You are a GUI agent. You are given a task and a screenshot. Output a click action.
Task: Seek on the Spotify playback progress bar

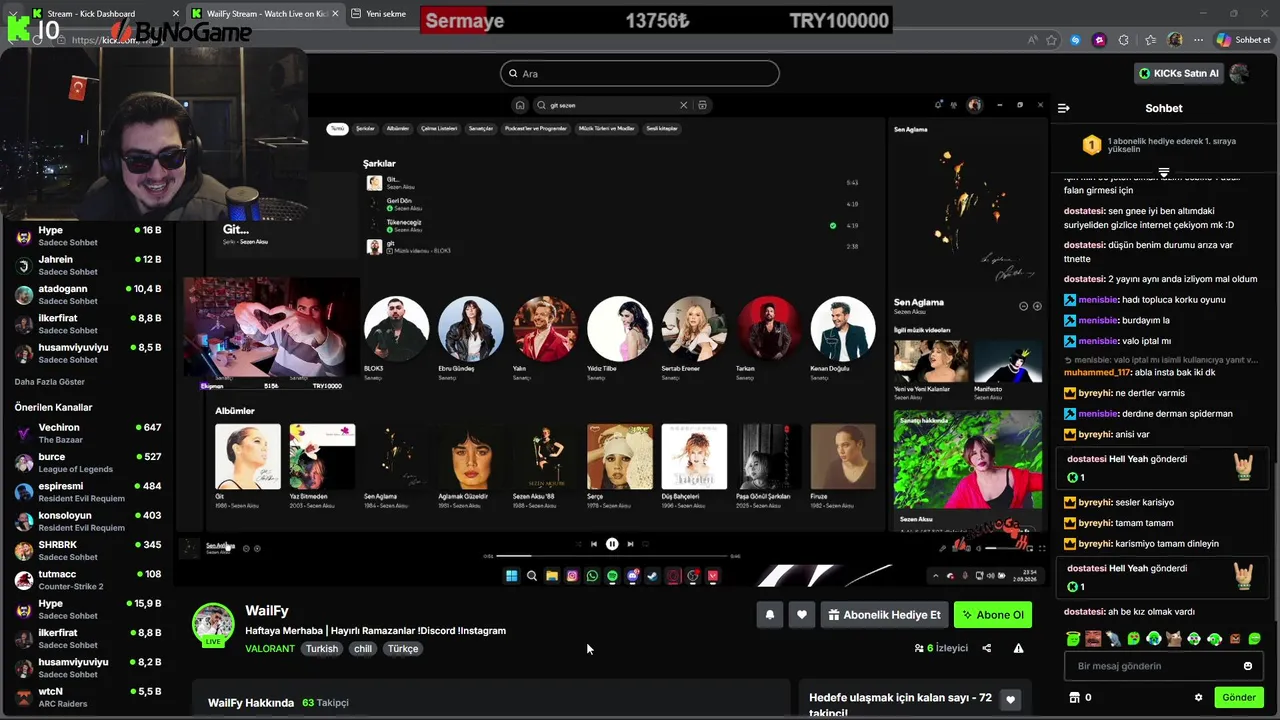612,556
